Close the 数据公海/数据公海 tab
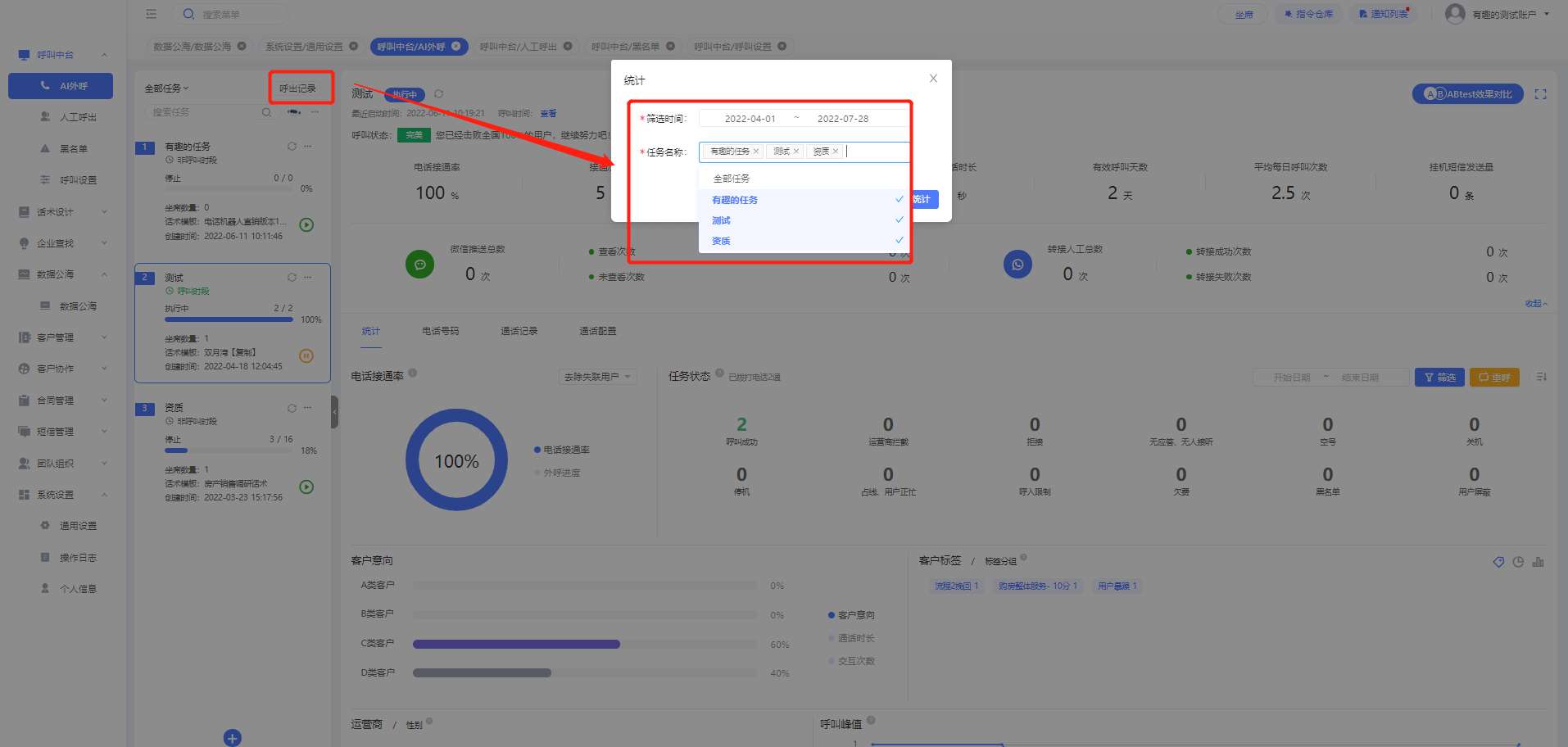 click(242, 46)
